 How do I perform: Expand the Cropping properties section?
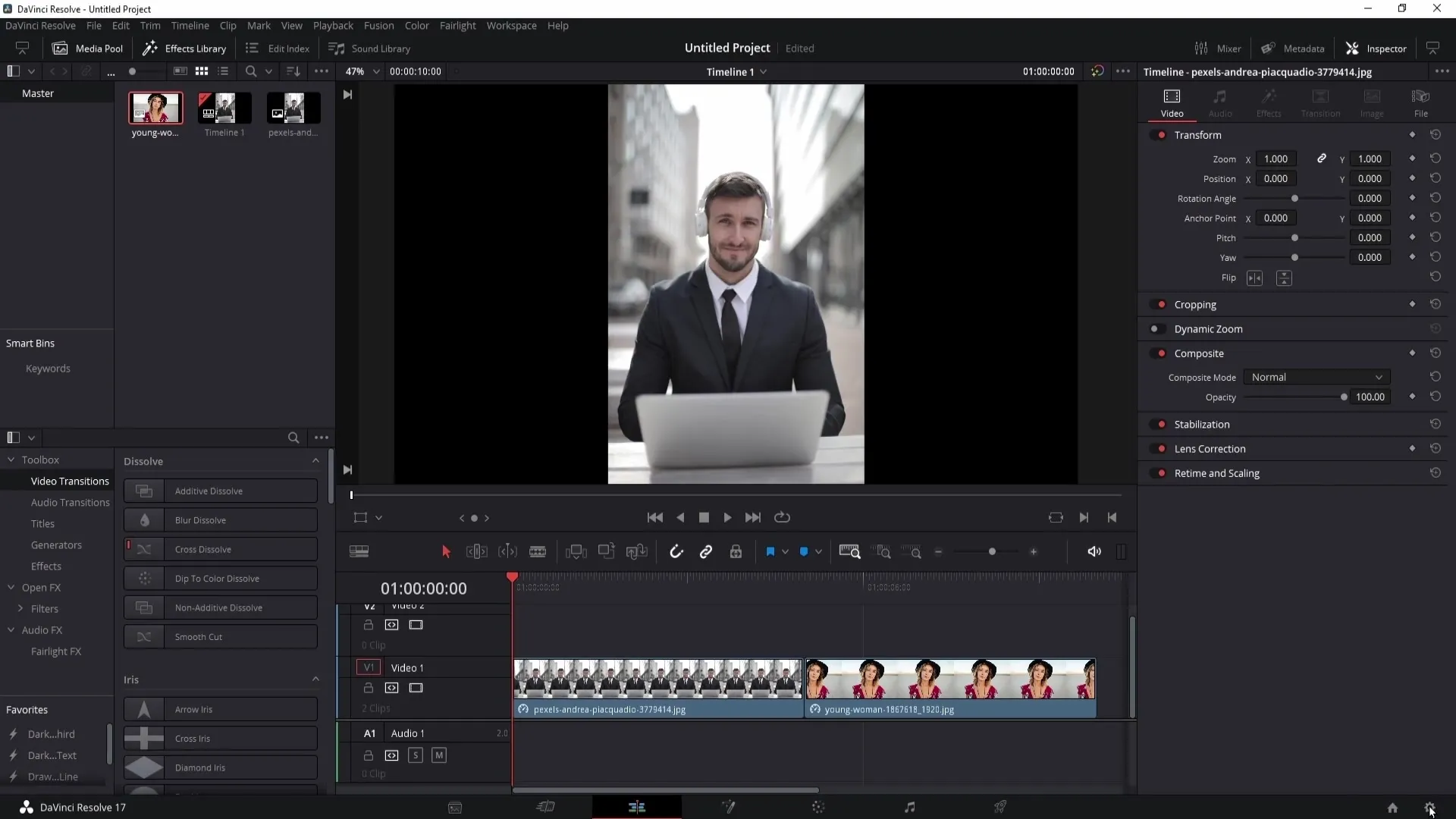pyautogui.click(x=1195, y=304)
